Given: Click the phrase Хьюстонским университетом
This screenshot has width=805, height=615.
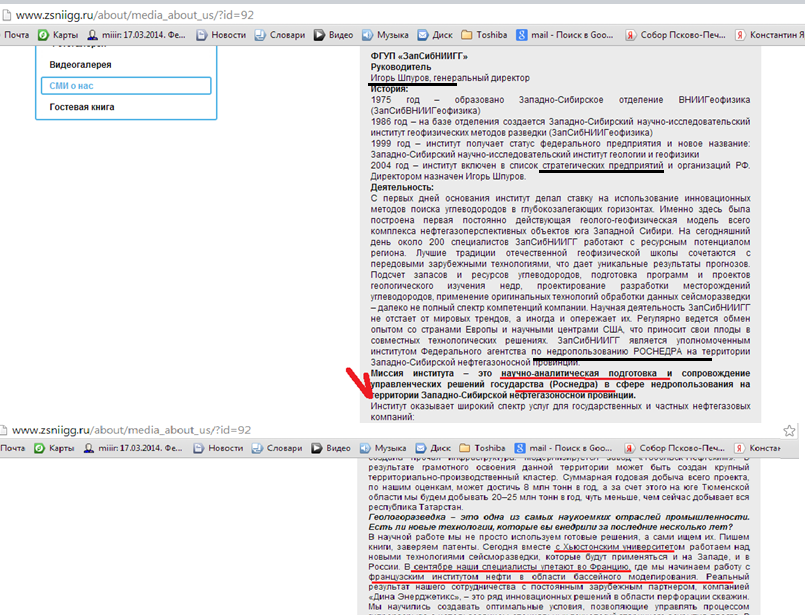Looking at the screenshot, I should [x=624, y=547].
